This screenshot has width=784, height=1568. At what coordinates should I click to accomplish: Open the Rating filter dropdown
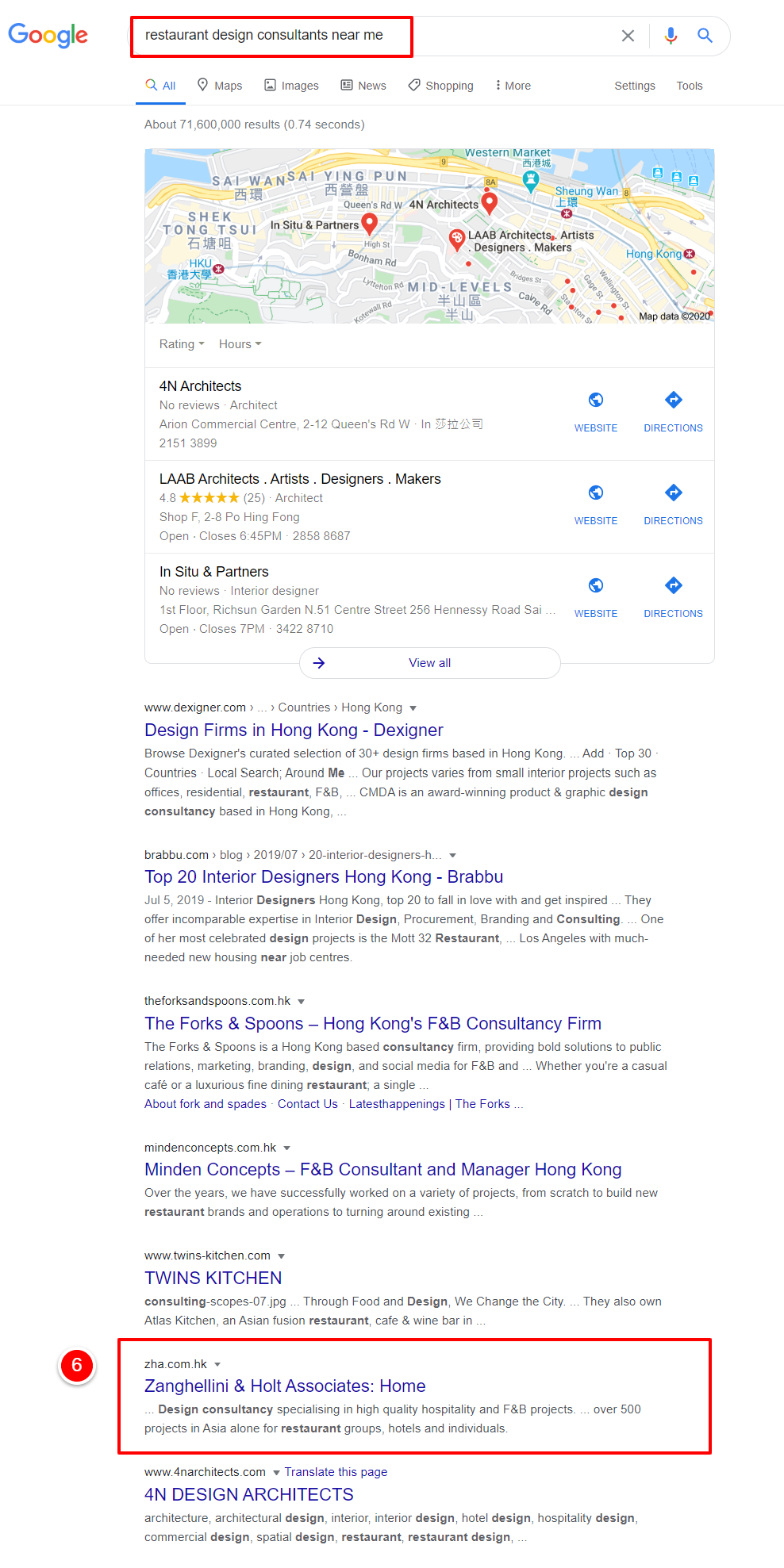coord(182,344)
